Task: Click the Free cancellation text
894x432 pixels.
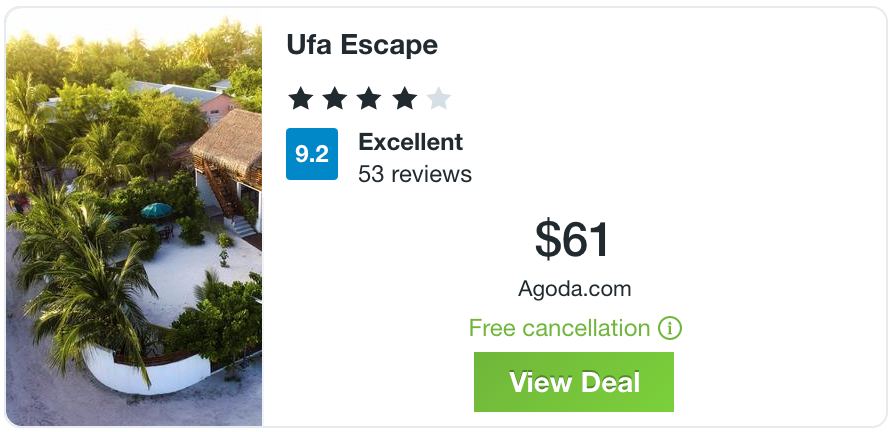Action: (559, 328)
